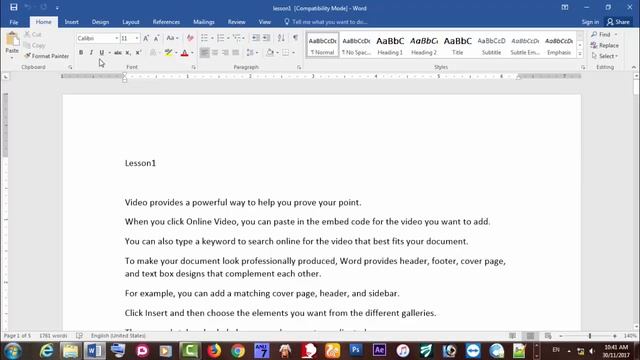Open the font size dropdown
640x360 pixels.
[x=137, y=38]
